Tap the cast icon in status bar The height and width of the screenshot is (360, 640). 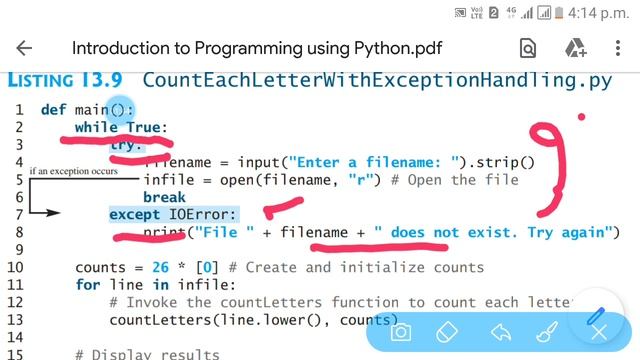click(460, 13)
